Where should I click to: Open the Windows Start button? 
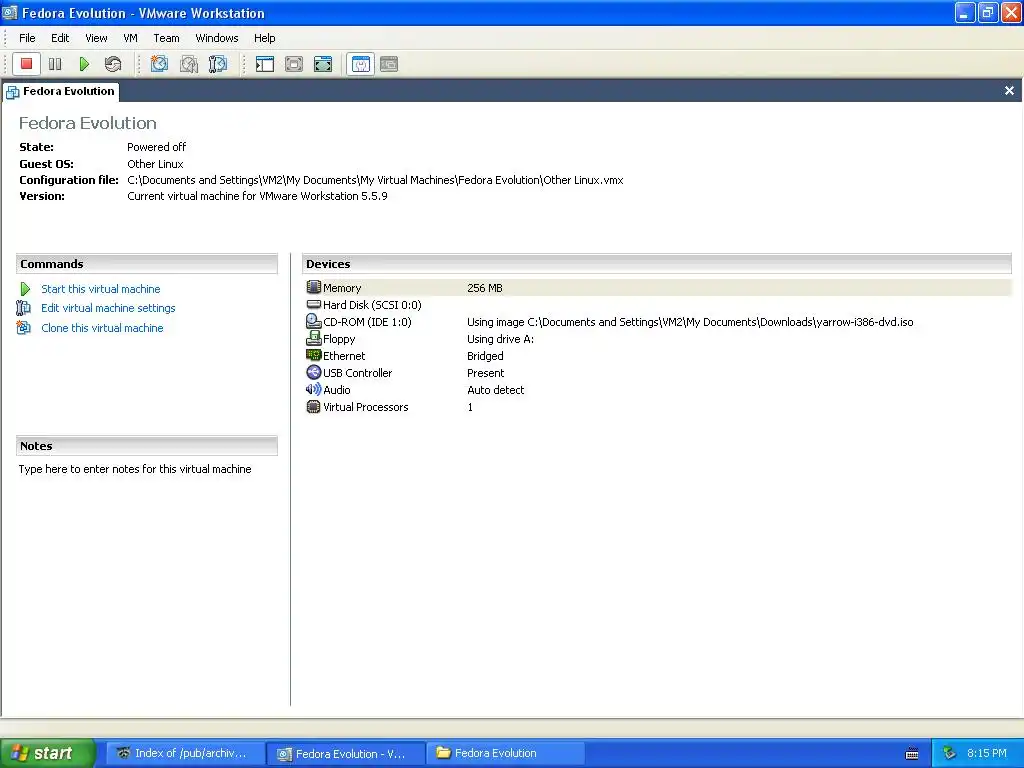[48, 753]
